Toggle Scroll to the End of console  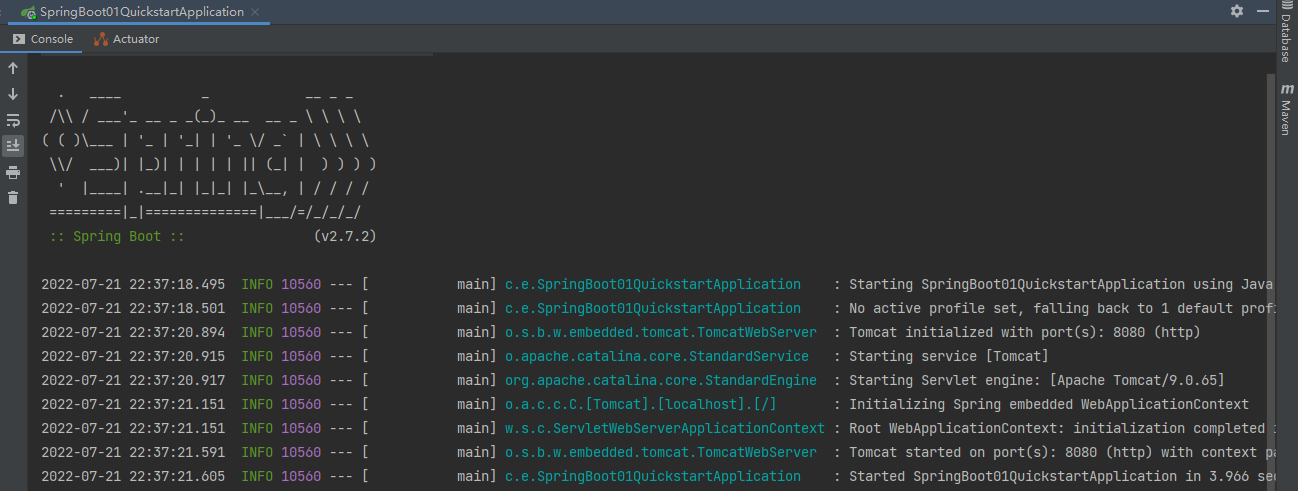point(13,146)
